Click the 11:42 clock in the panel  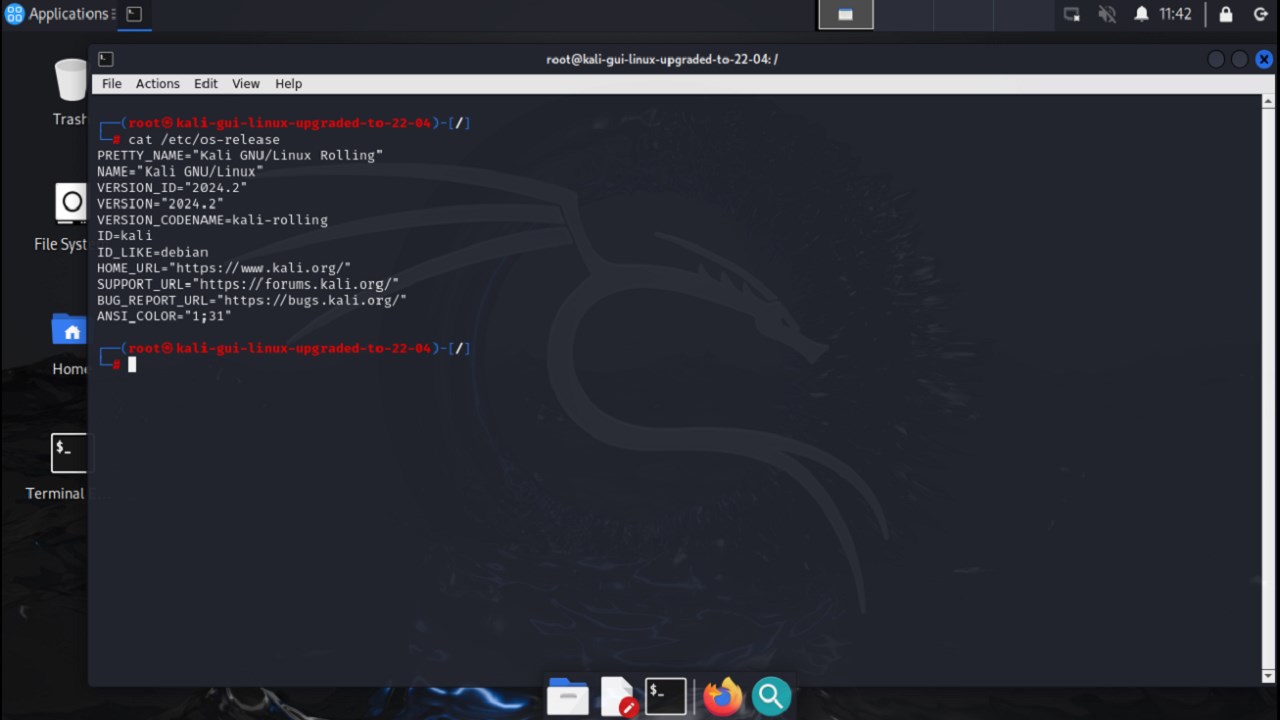(1175, 14)
